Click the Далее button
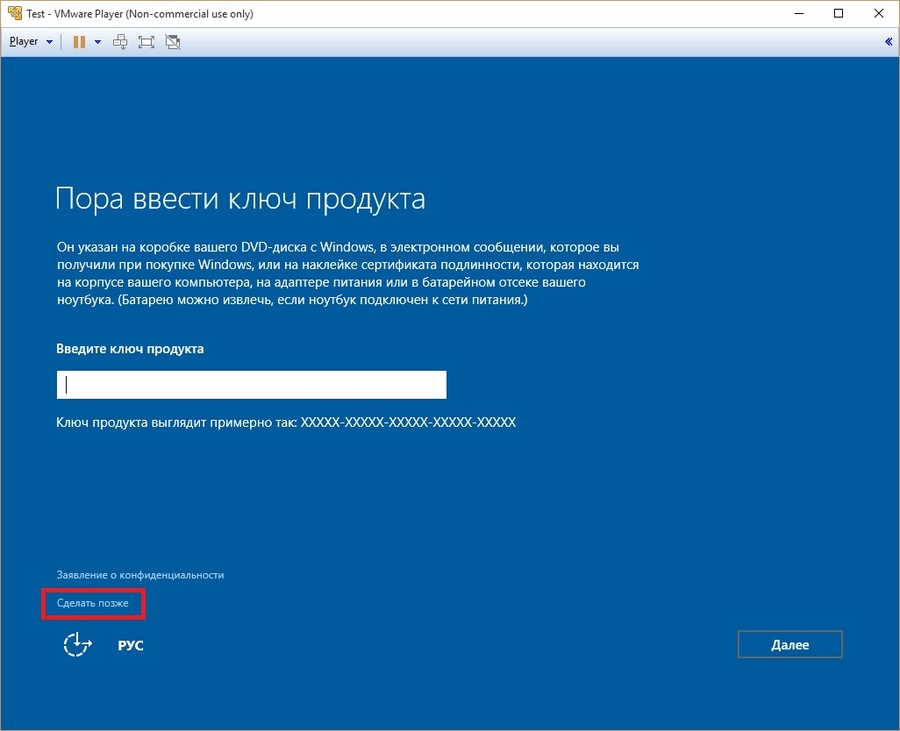Viewport: 900px width, 731px height. tap(790, 644)
